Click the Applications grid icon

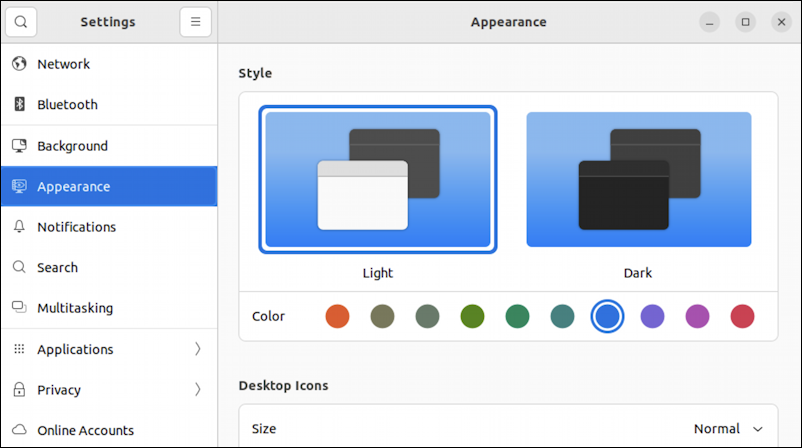19,349
